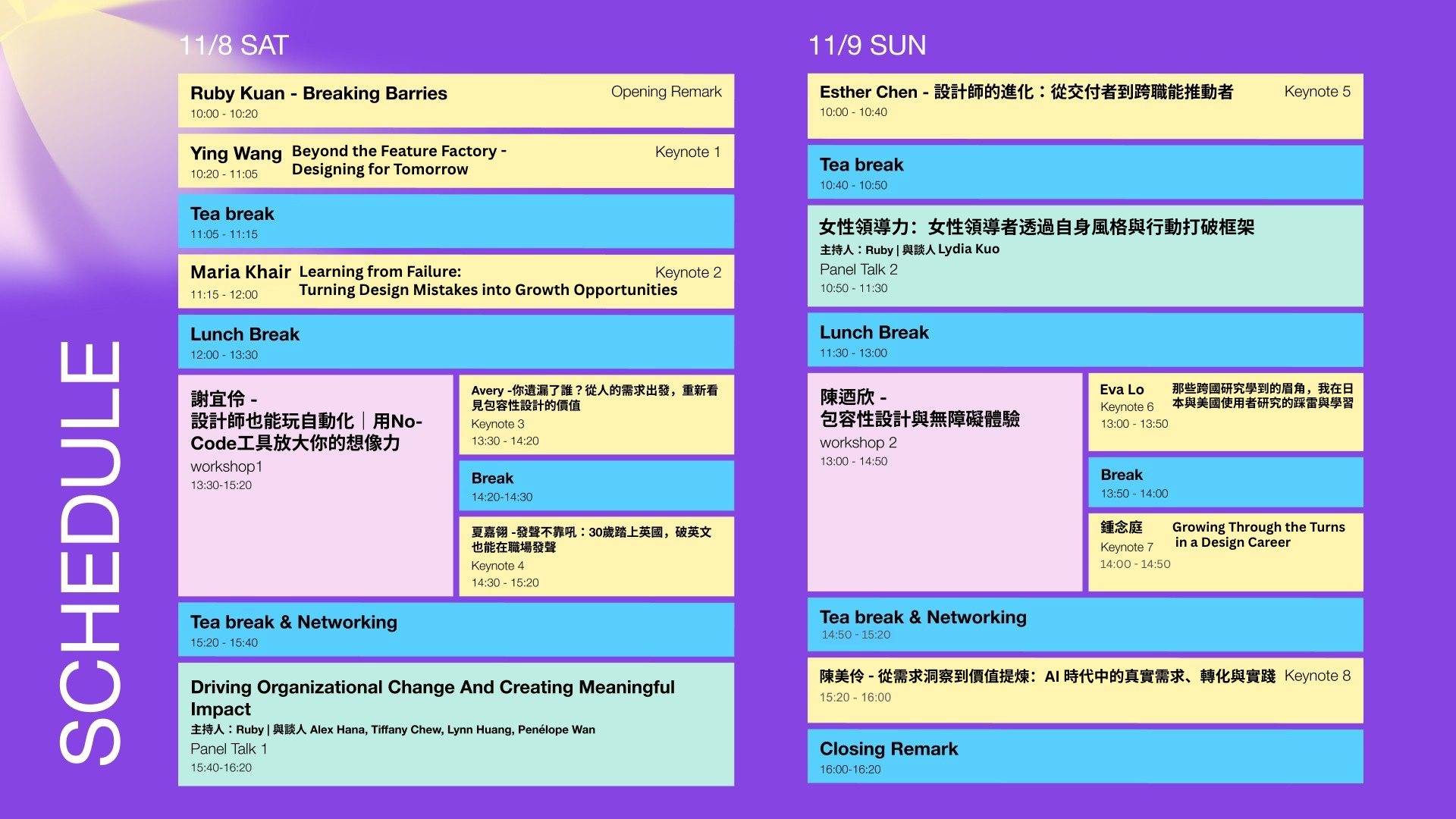Select Esther Chen Keynote 5 session
Image resolution: width=1456 pixels, height=819 pixels.
point(1085,106)
